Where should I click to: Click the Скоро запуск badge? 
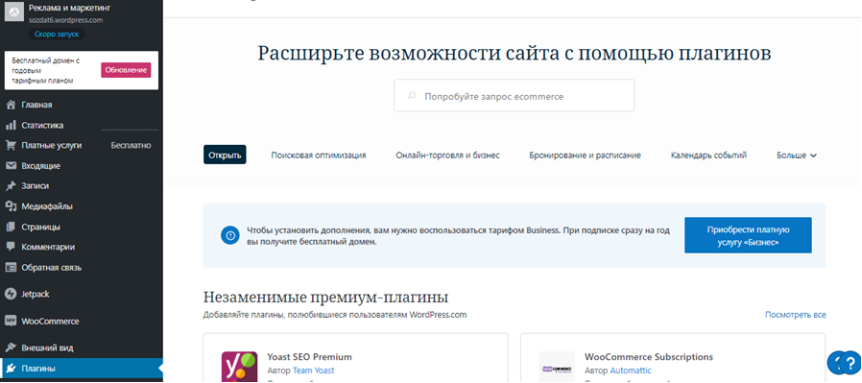57,34
